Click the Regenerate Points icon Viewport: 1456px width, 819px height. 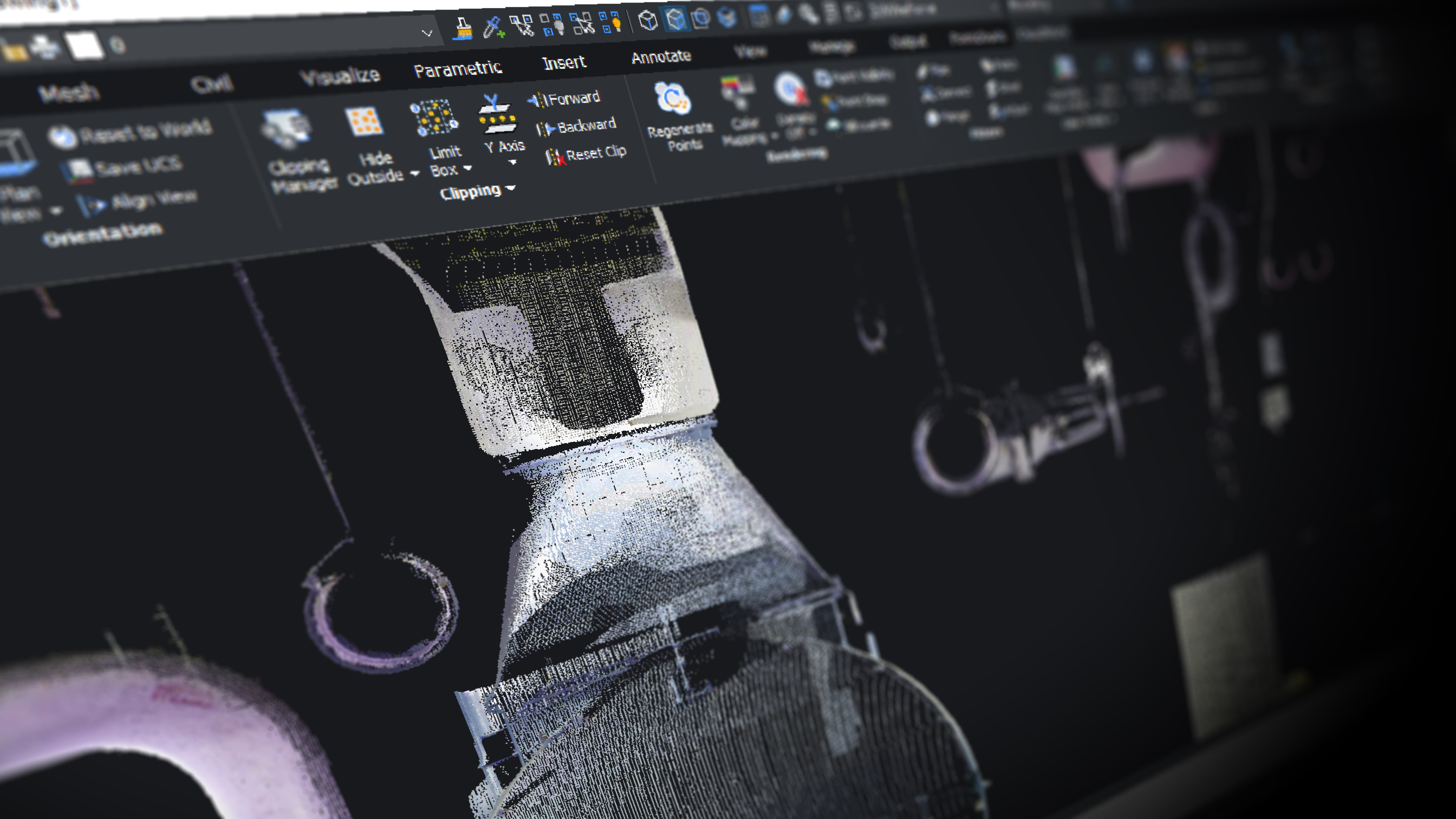673,99
